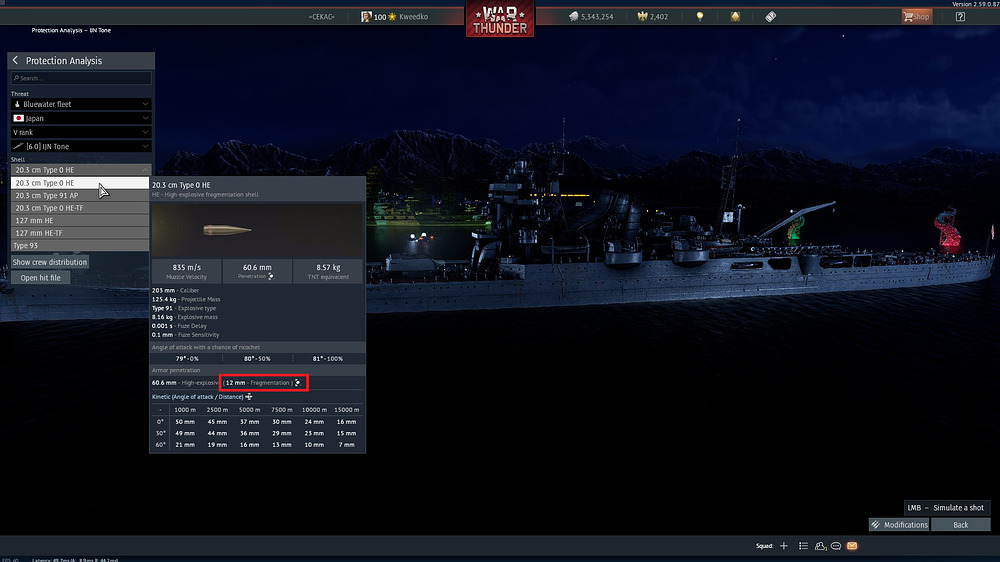
Task: Select 20.3 cm Type 91 AP shell
Action: (80, 195)
